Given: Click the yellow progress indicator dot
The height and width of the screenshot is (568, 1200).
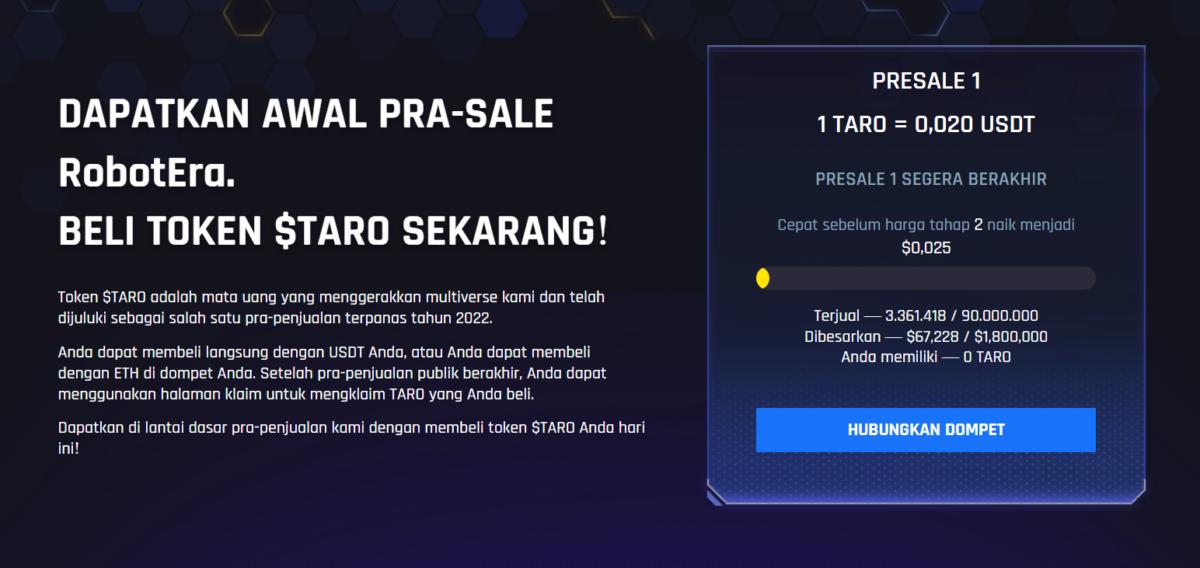Looking at the screenshot, I should tap(763, 279).
